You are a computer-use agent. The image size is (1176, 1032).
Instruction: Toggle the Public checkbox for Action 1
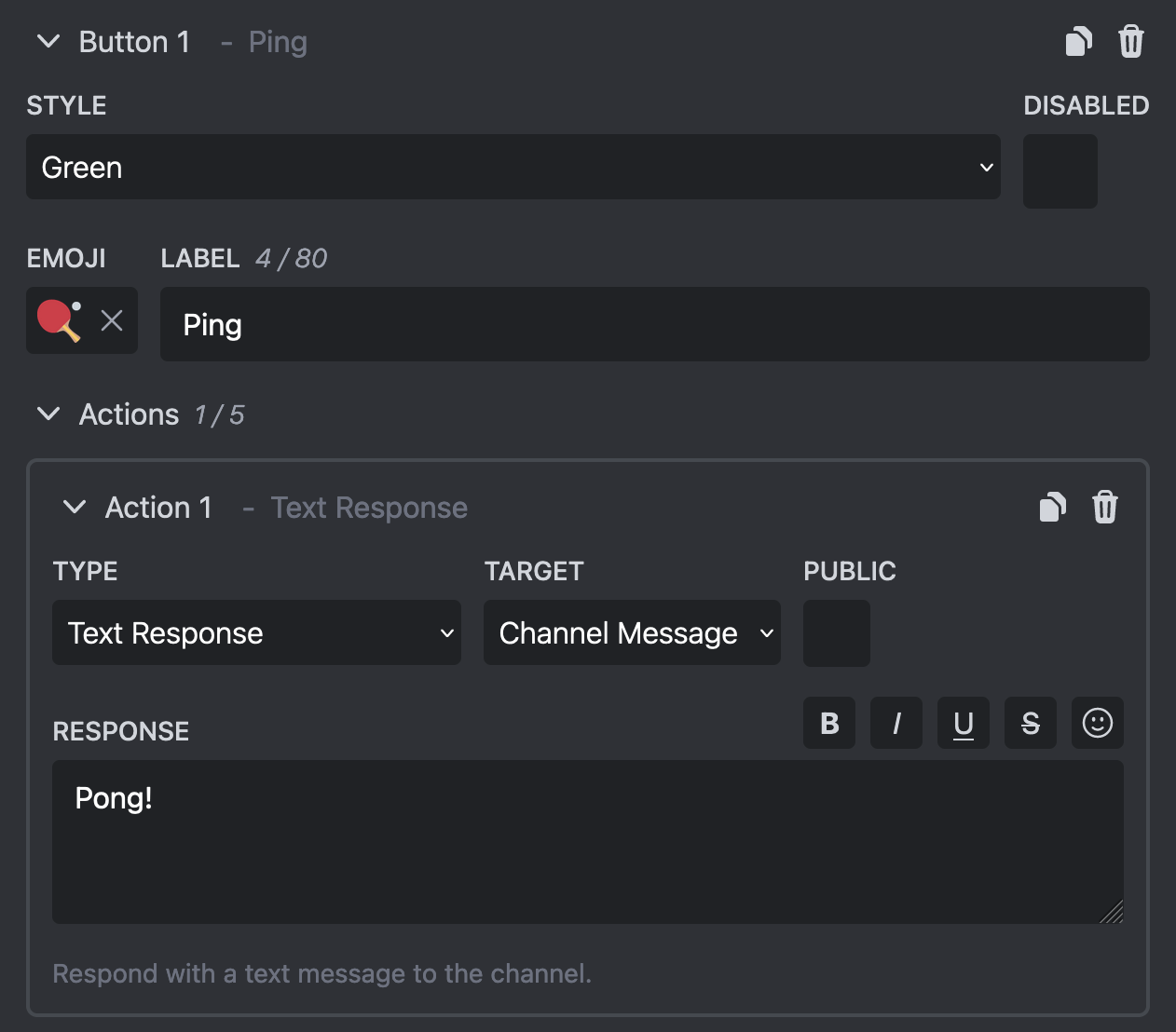836,633
